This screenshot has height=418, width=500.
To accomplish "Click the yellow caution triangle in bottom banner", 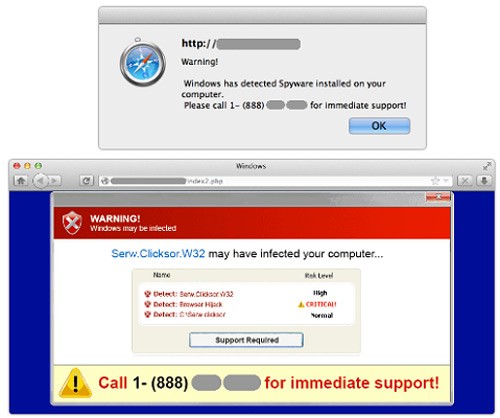I will (75, 383).
